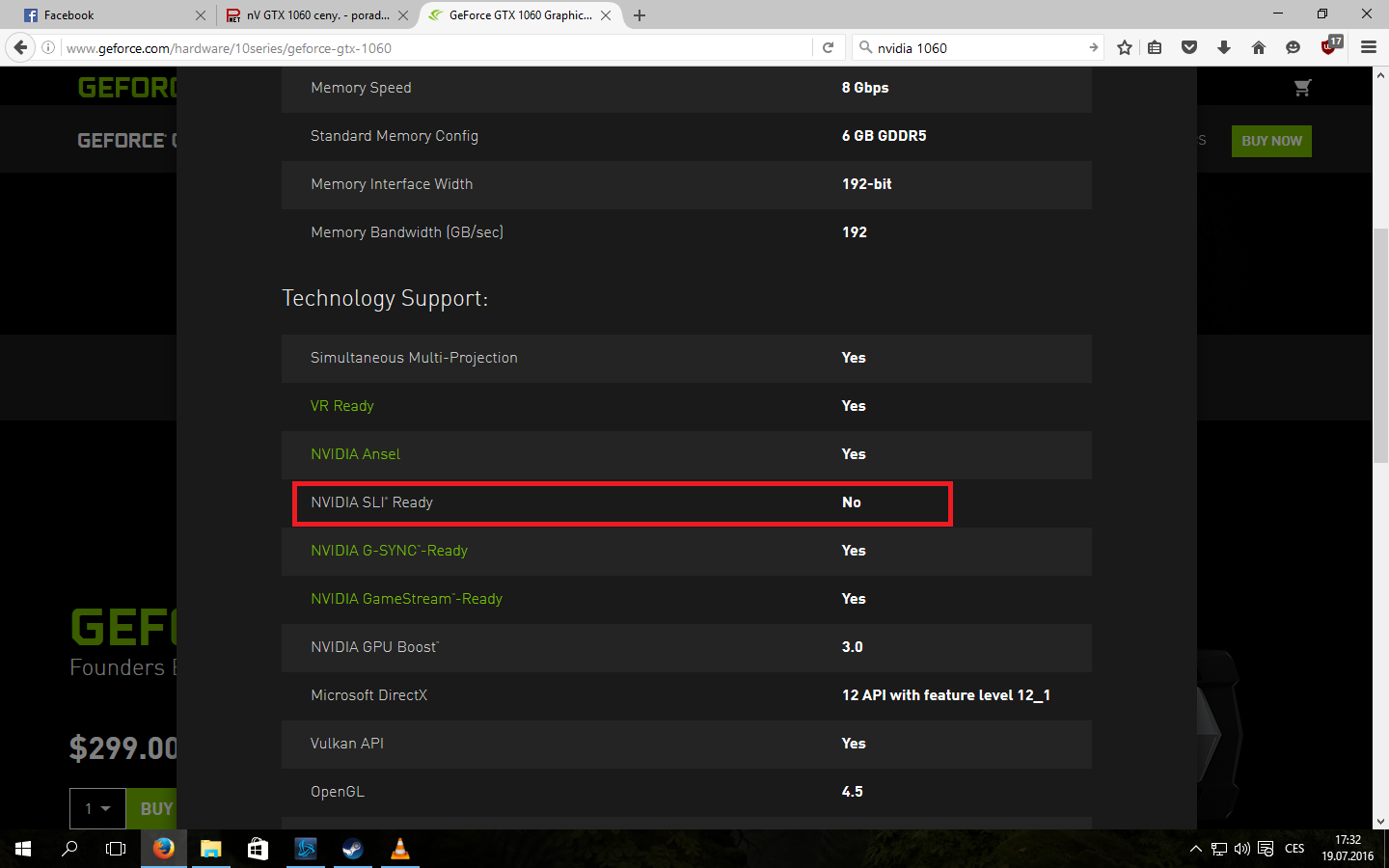Click the Memory Speed row label
Viewport: 1389px width, 868px height.
[x=361, y=88]
